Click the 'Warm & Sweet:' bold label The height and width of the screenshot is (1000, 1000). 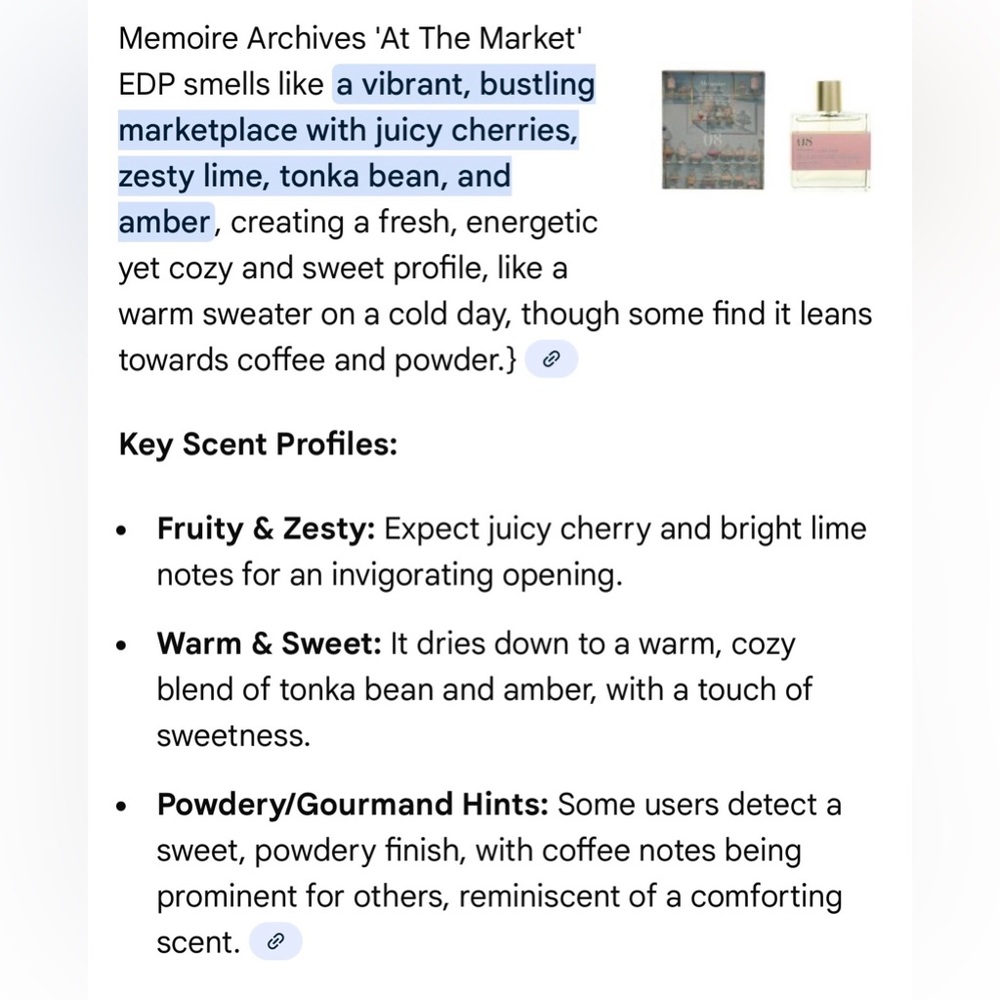[x=269, y=643]
